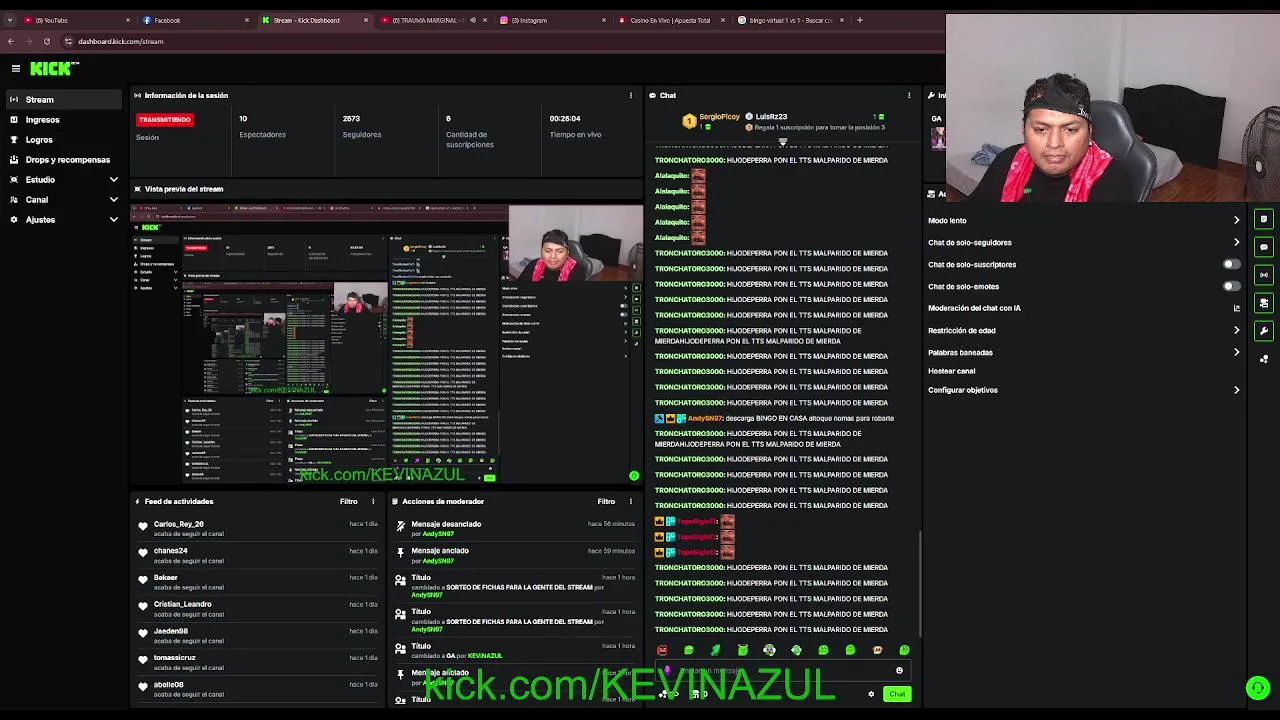Click the heart icon beside Carlos_Rey_26
The height and width of the screenshot is (720, 1280).
(x=143, y=526)
